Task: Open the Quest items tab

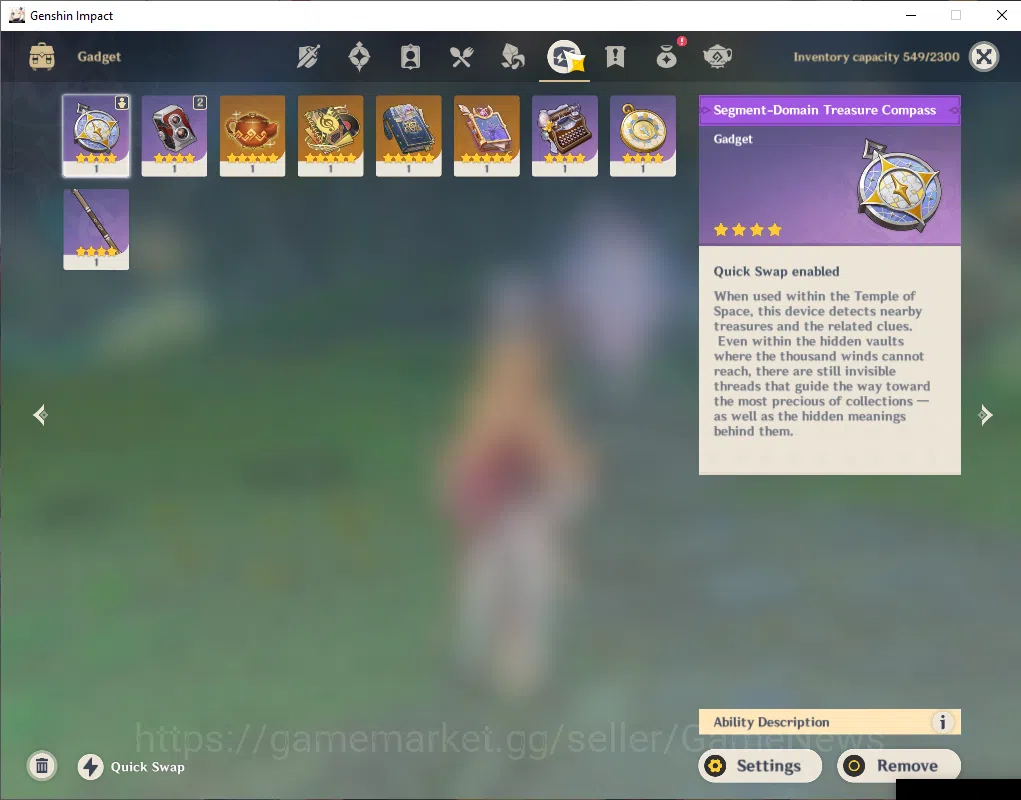Action: pos(615,57)
